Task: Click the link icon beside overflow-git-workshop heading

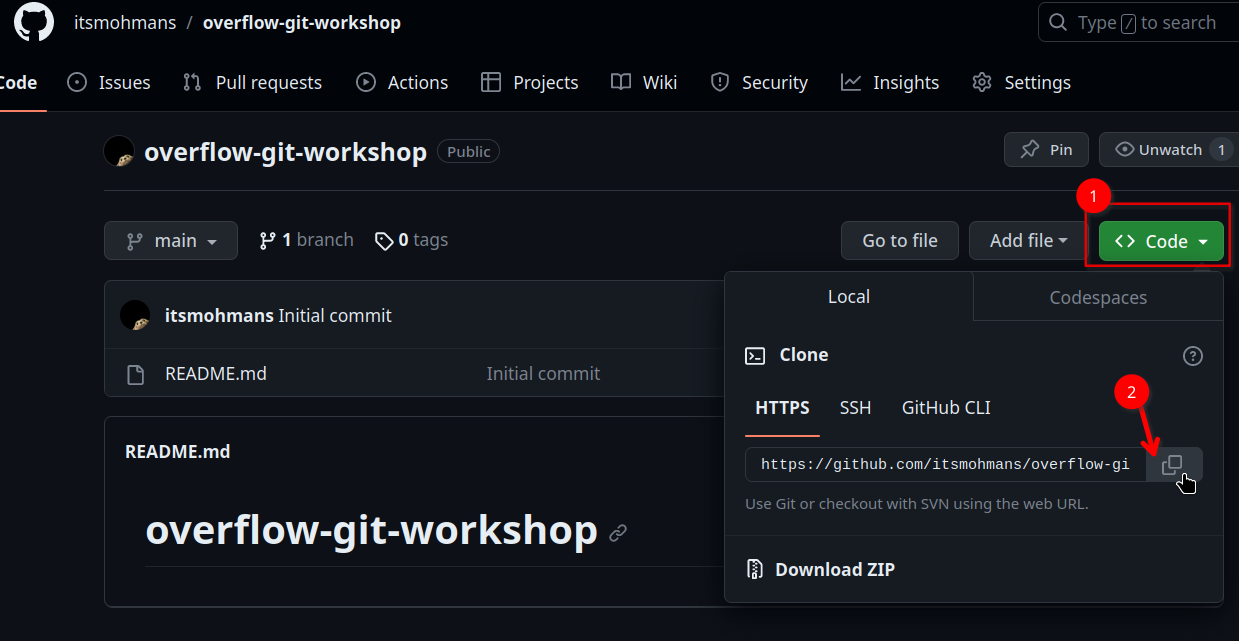Action: 618,533
